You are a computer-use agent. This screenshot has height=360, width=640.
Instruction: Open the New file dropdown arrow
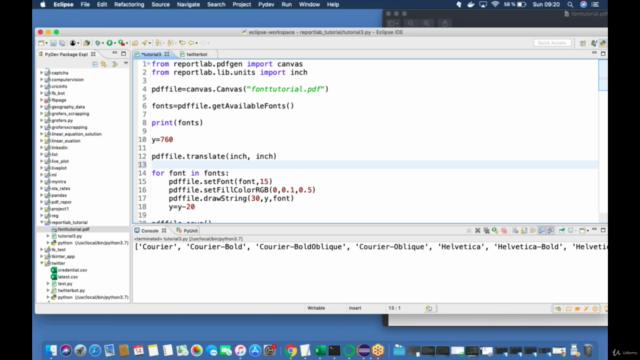pyautogui.click(x=46, y=43)
